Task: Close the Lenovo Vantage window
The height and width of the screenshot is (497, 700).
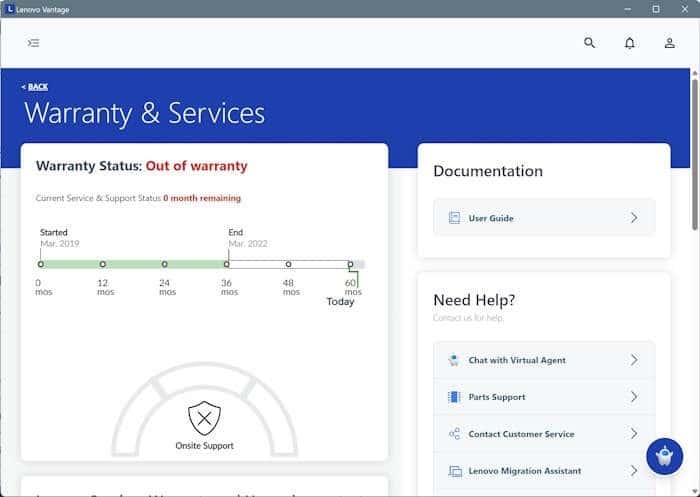Action: click(x=684, y=9)
